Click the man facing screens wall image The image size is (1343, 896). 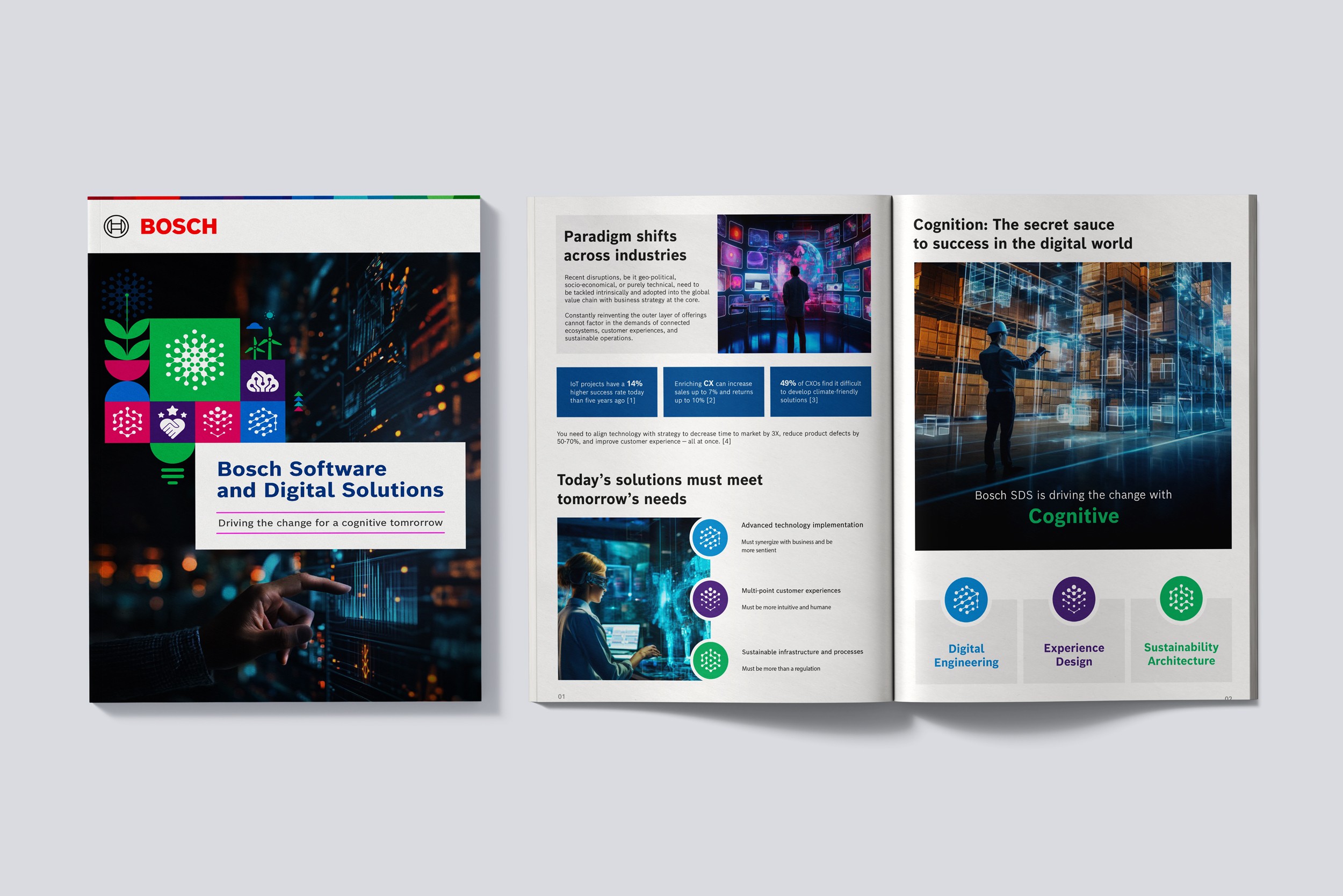tap(794, 284)
